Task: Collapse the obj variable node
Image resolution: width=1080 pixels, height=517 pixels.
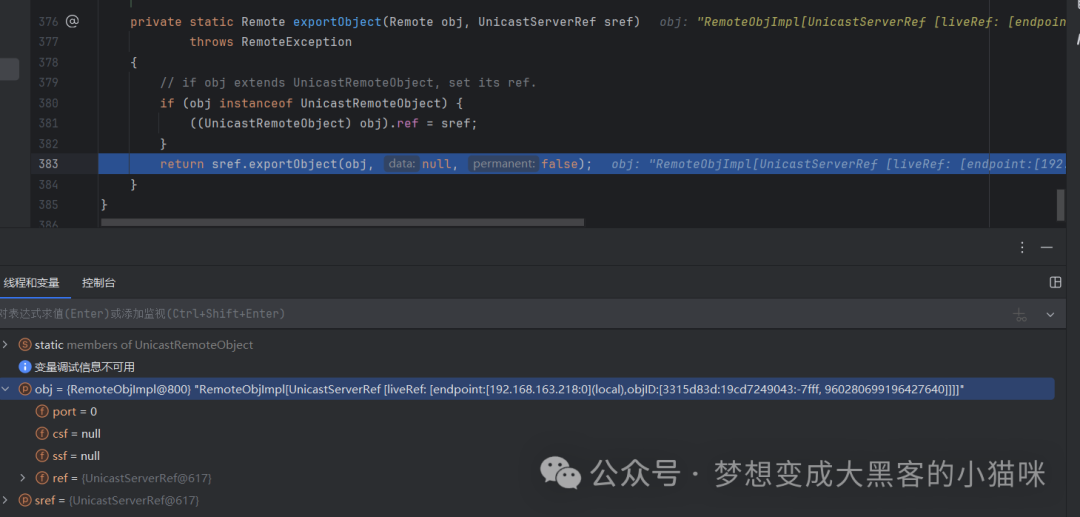Action: pos(6,389)
